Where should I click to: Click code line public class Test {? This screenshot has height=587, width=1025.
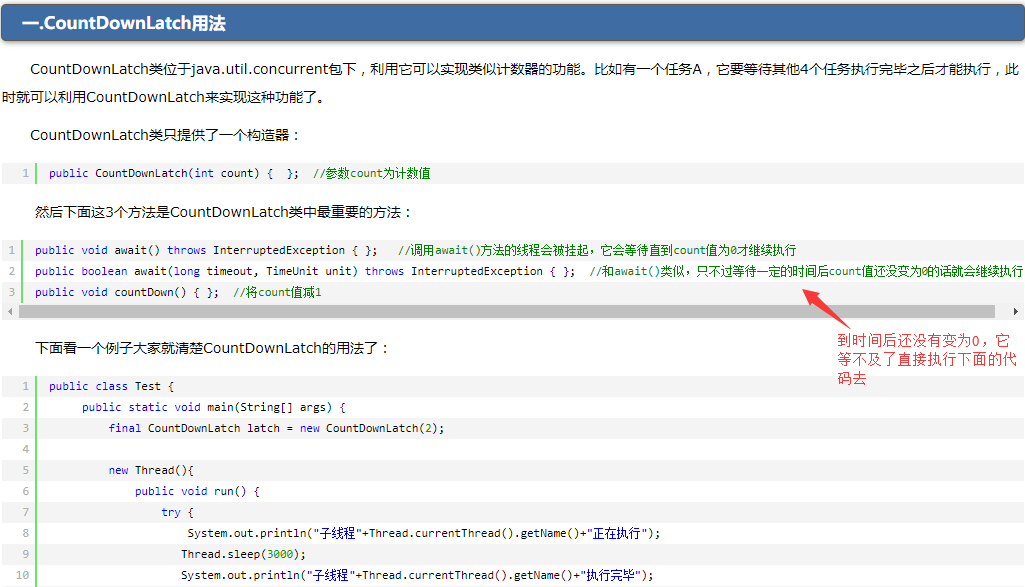coord(111,386)
